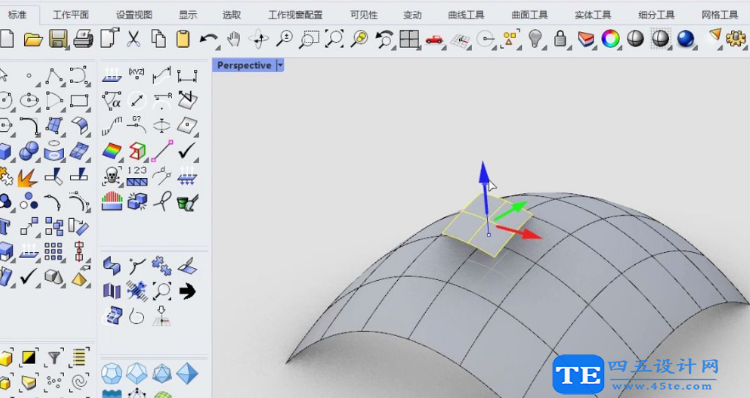Click the funnel Selection filter icon
750x398 pixels.
55,357
